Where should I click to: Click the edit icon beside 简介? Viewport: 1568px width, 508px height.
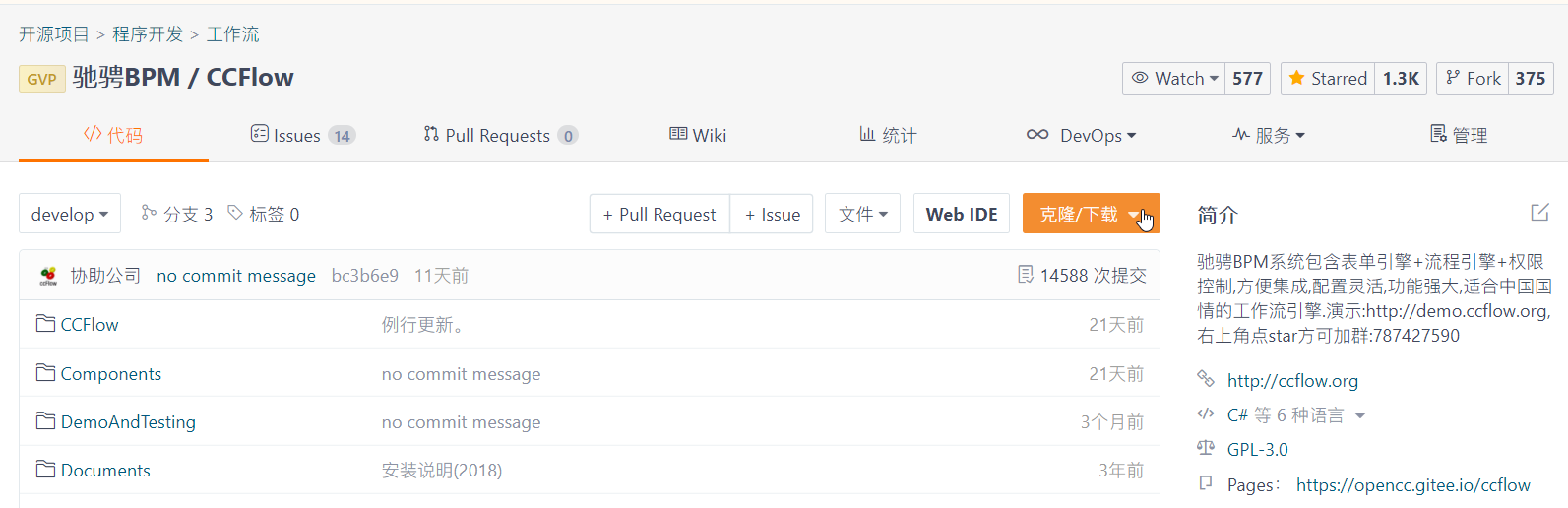[1539, 213]
